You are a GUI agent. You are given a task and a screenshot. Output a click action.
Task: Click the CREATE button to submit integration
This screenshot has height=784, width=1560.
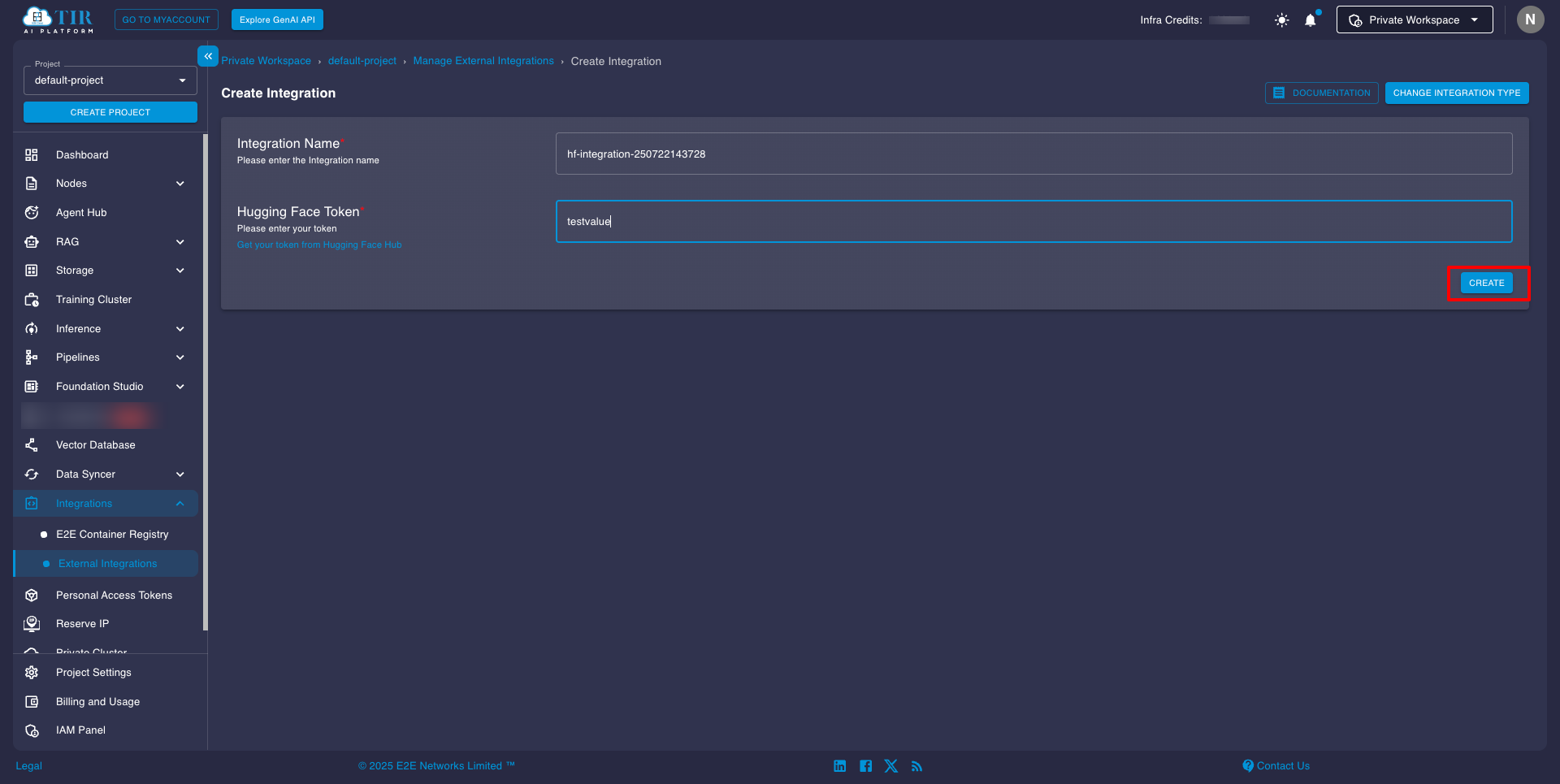1486,283
